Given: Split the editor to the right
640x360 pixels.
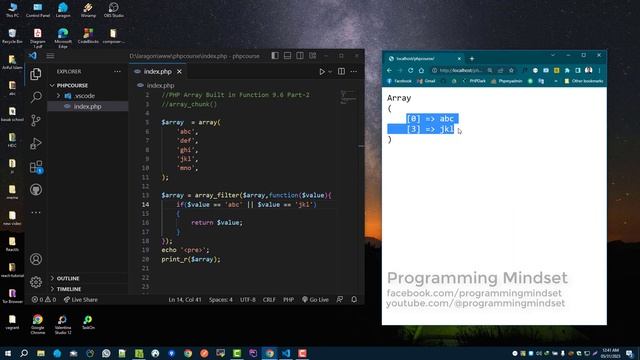Looking at the screenshot, I should tap(341, 71).
